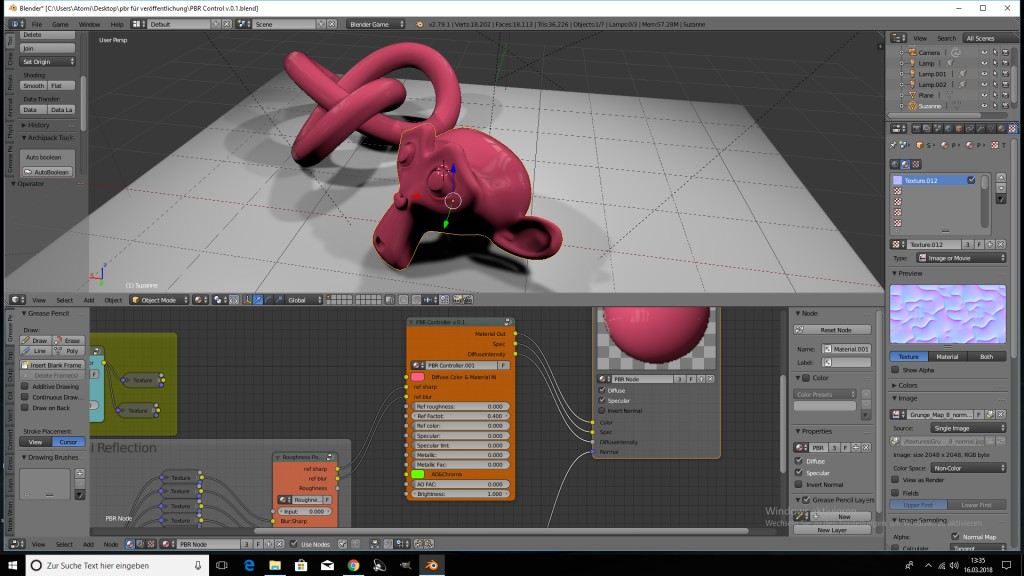Select the Draw tool in Grease Pencil panel
The image size is (1024, 576).
tap(37, 341)
